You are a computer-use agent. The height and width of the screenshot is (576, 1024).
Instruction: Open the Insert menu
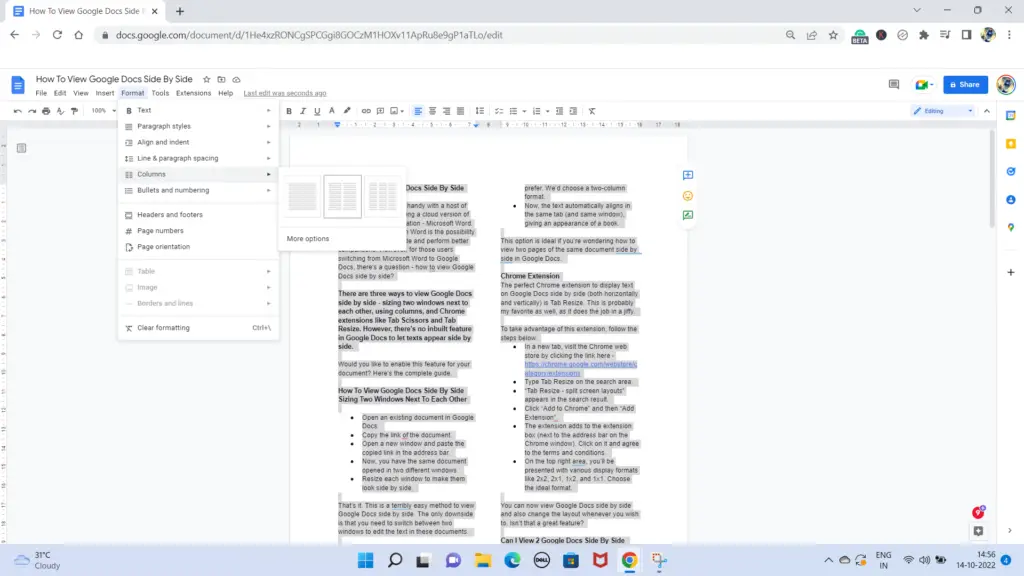point(104,93)
